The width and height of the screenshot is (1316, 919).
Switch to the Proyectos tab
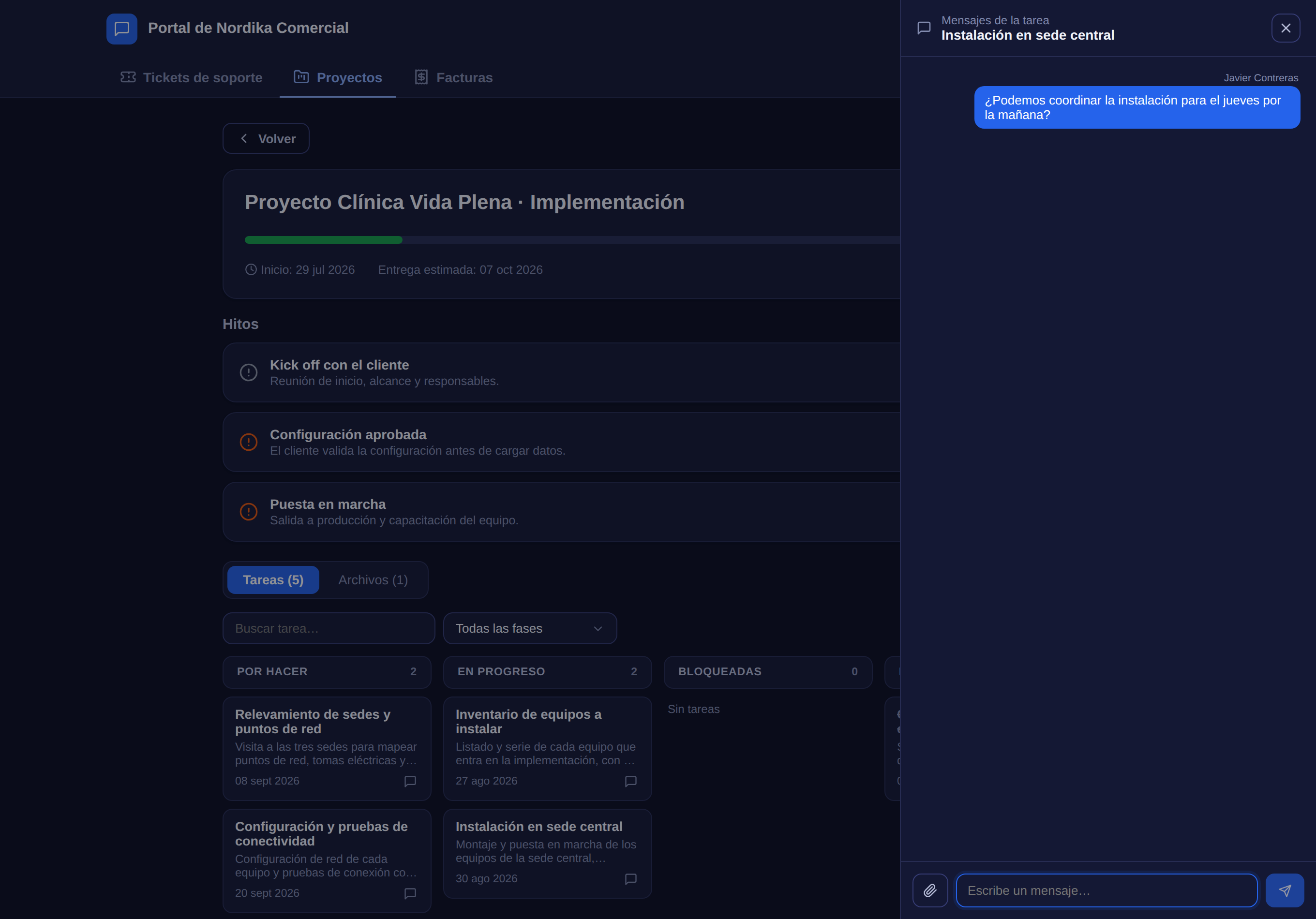pos(338,77)
